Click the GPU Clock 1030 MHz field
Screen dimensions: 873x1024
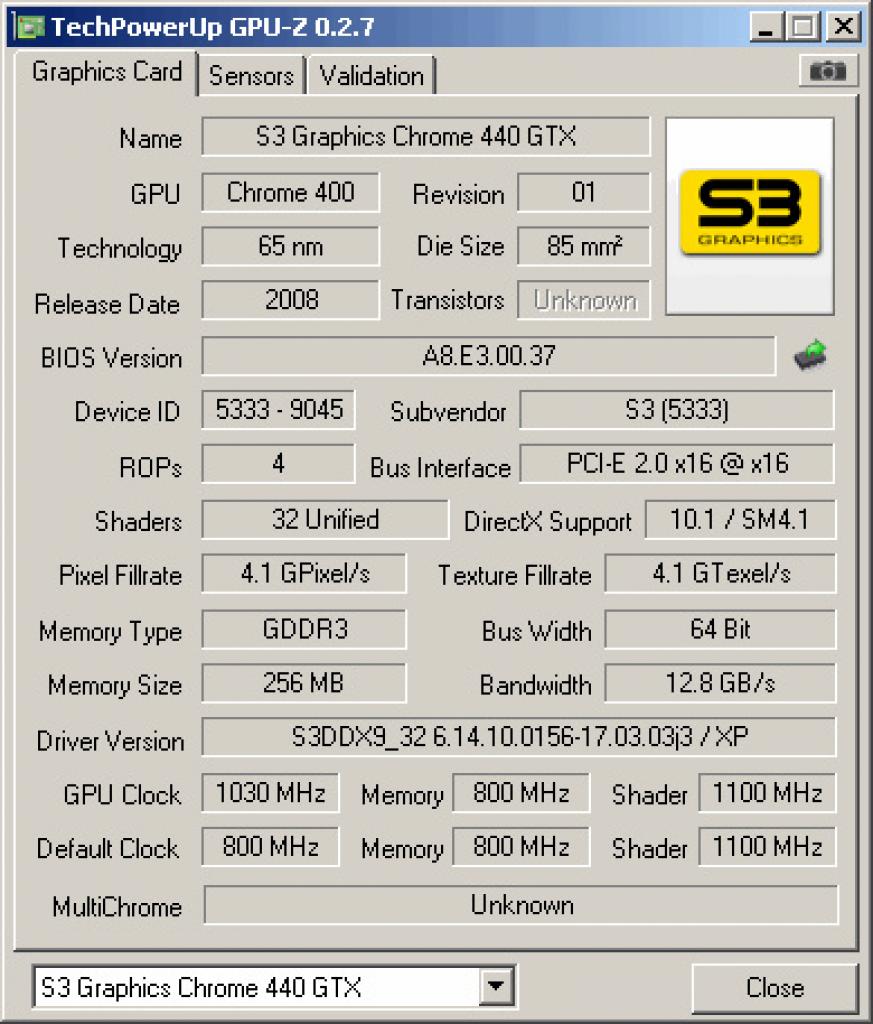pyautogui.click(x=270, y=793)
